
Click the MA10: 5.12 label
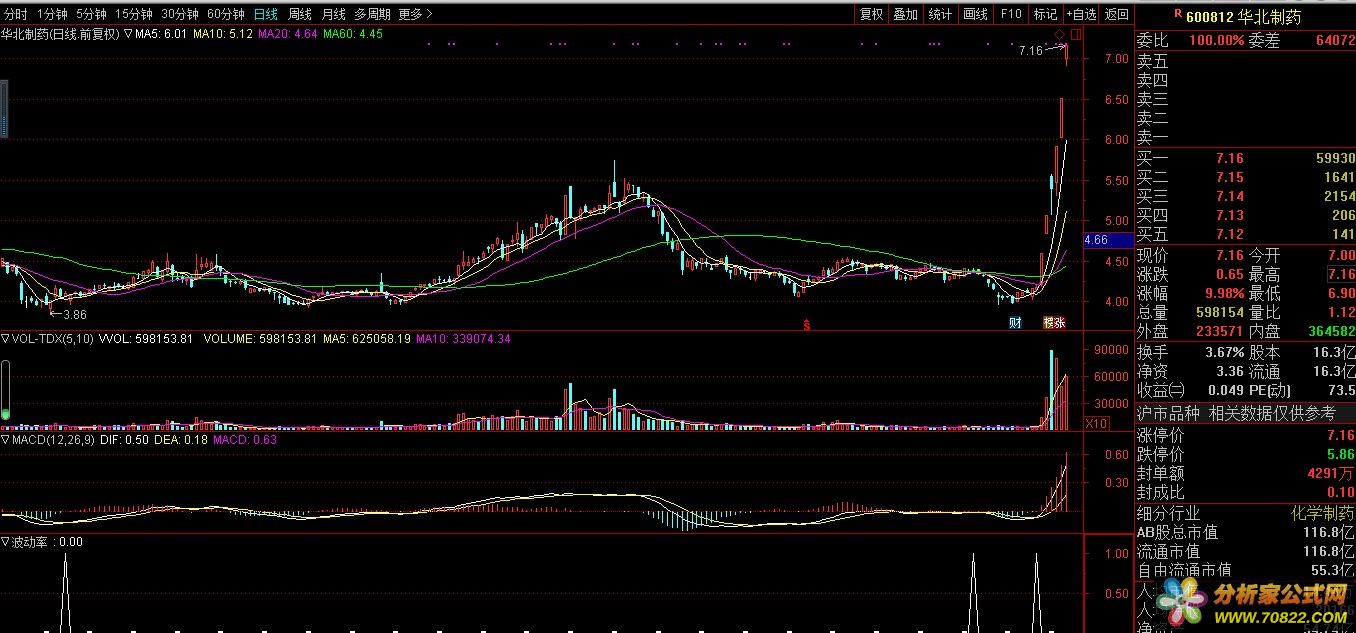(x=223, y=34)
